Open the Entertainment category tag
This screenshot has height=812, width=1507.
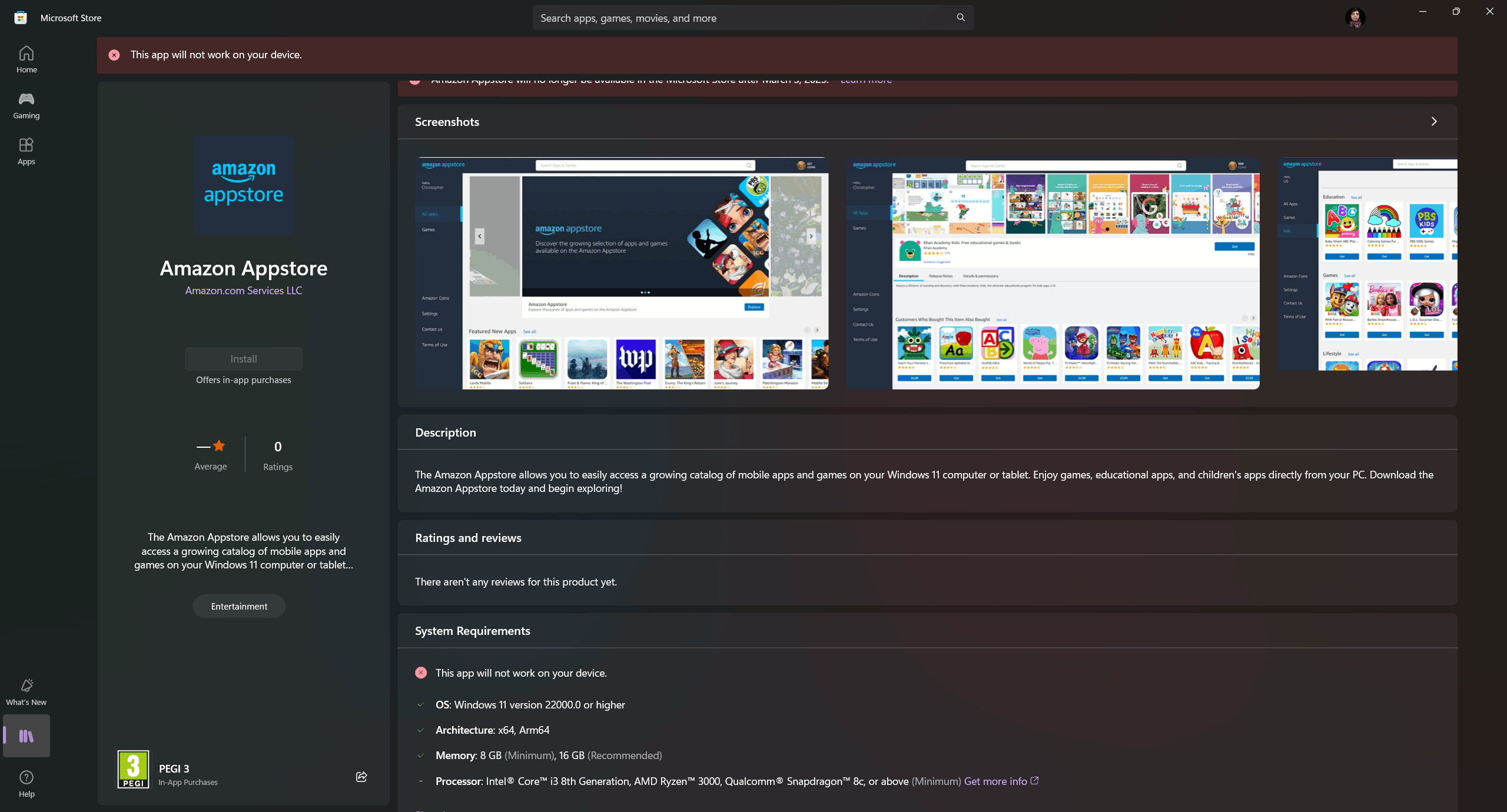[239, 606]
